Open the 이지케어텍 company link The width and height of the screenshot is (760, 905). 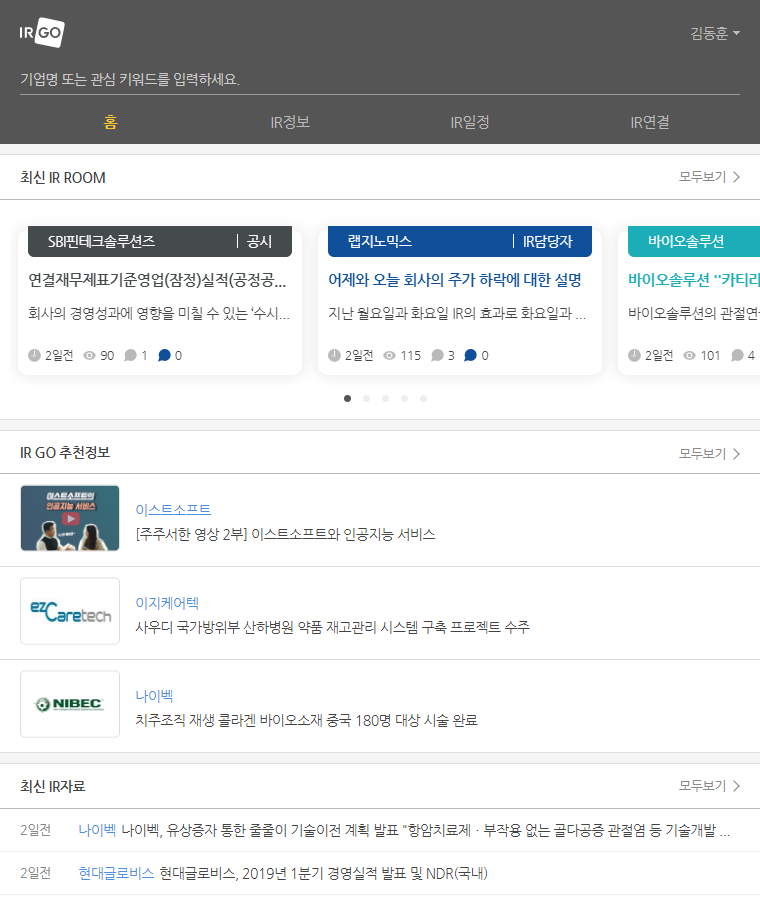(167, 603)
